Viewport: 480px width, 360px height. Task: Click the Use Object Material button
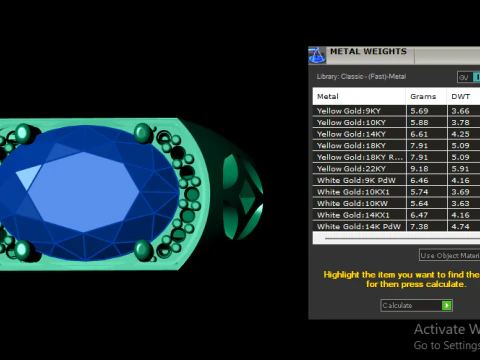pyautogui.click(x=449, y=255)
